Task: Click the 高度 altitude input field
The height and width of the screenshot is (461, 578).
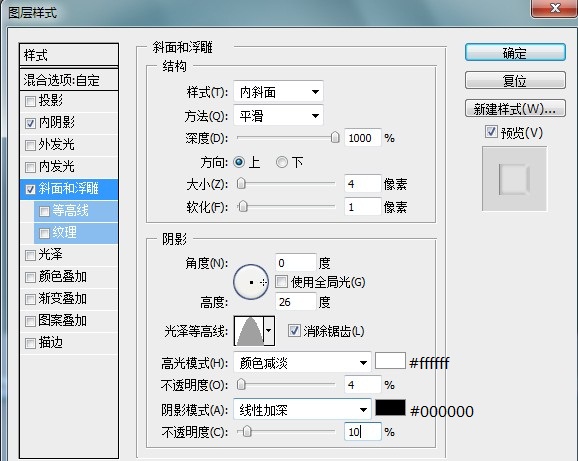Action: pyautogui.click(x=296, y=302)
